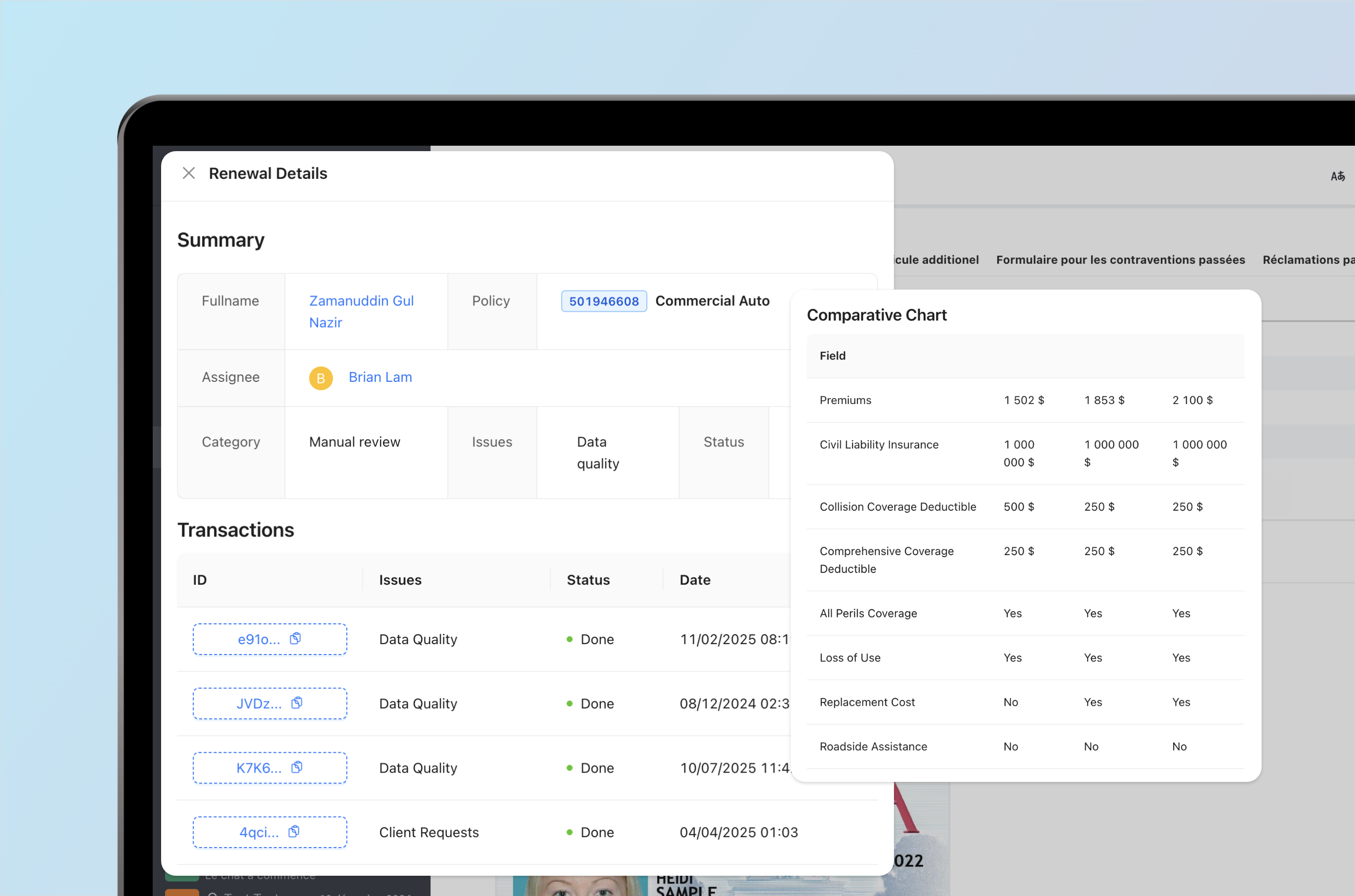1355x896 pixels.
Task: Close the Renewal Details panel
Action: [189, 173]
